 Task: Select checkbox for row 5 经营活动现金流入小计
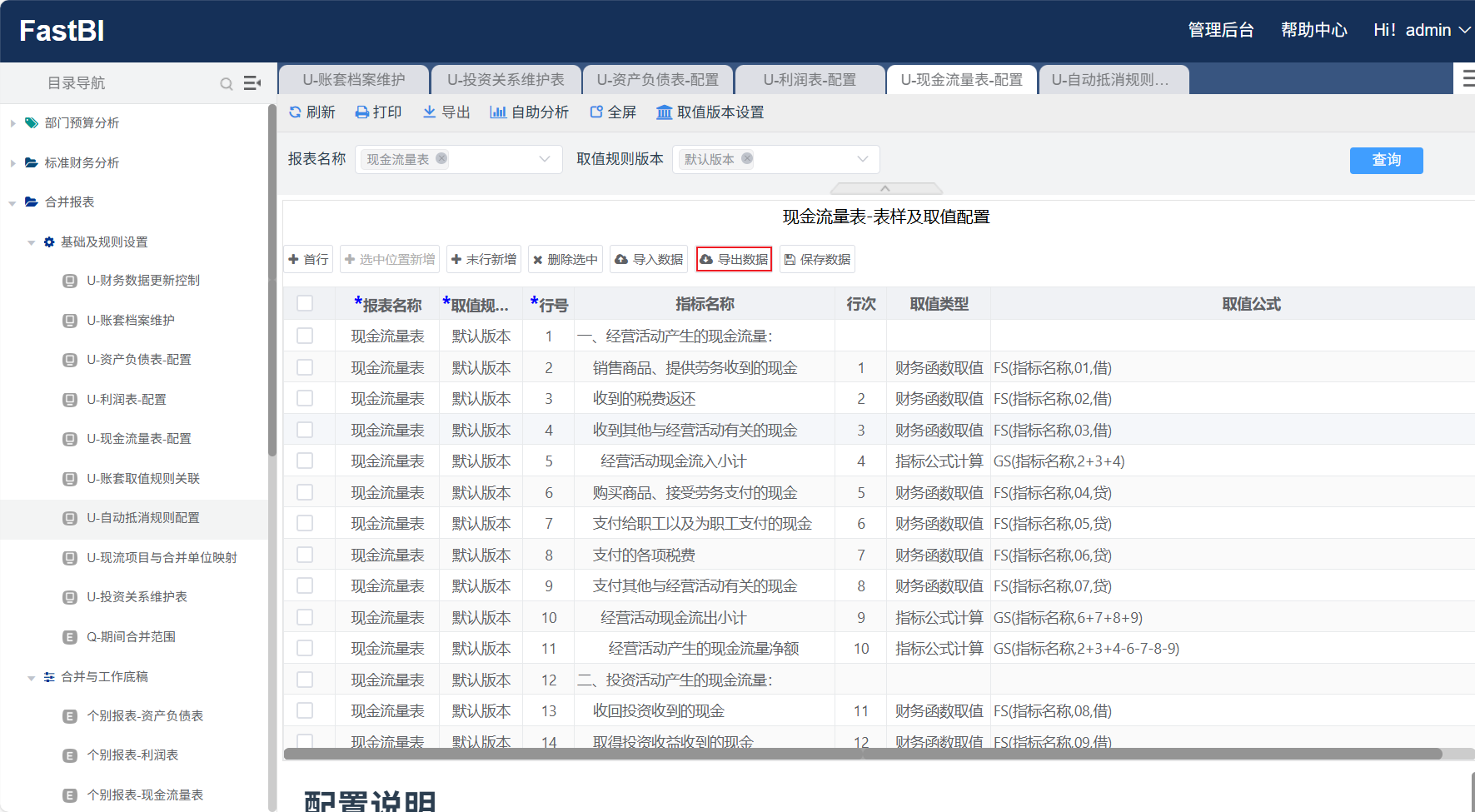coord(305,461)
